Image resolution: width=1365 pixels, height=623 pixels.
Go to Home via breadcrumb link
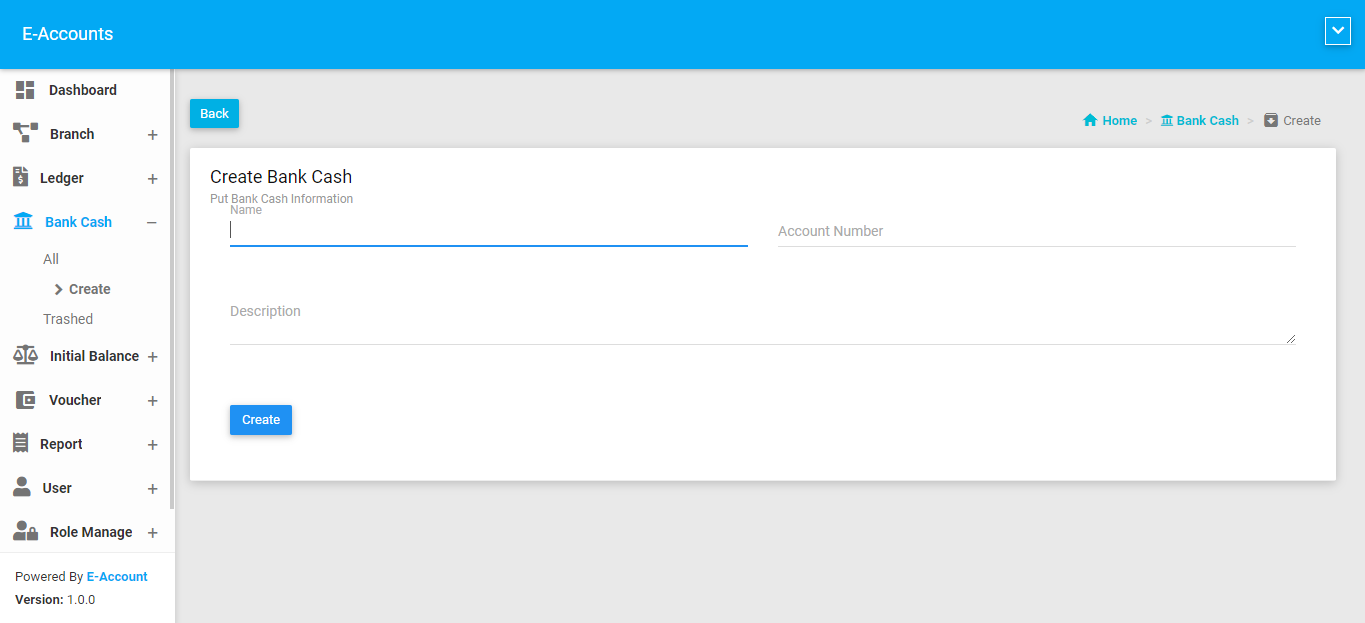1110,120
